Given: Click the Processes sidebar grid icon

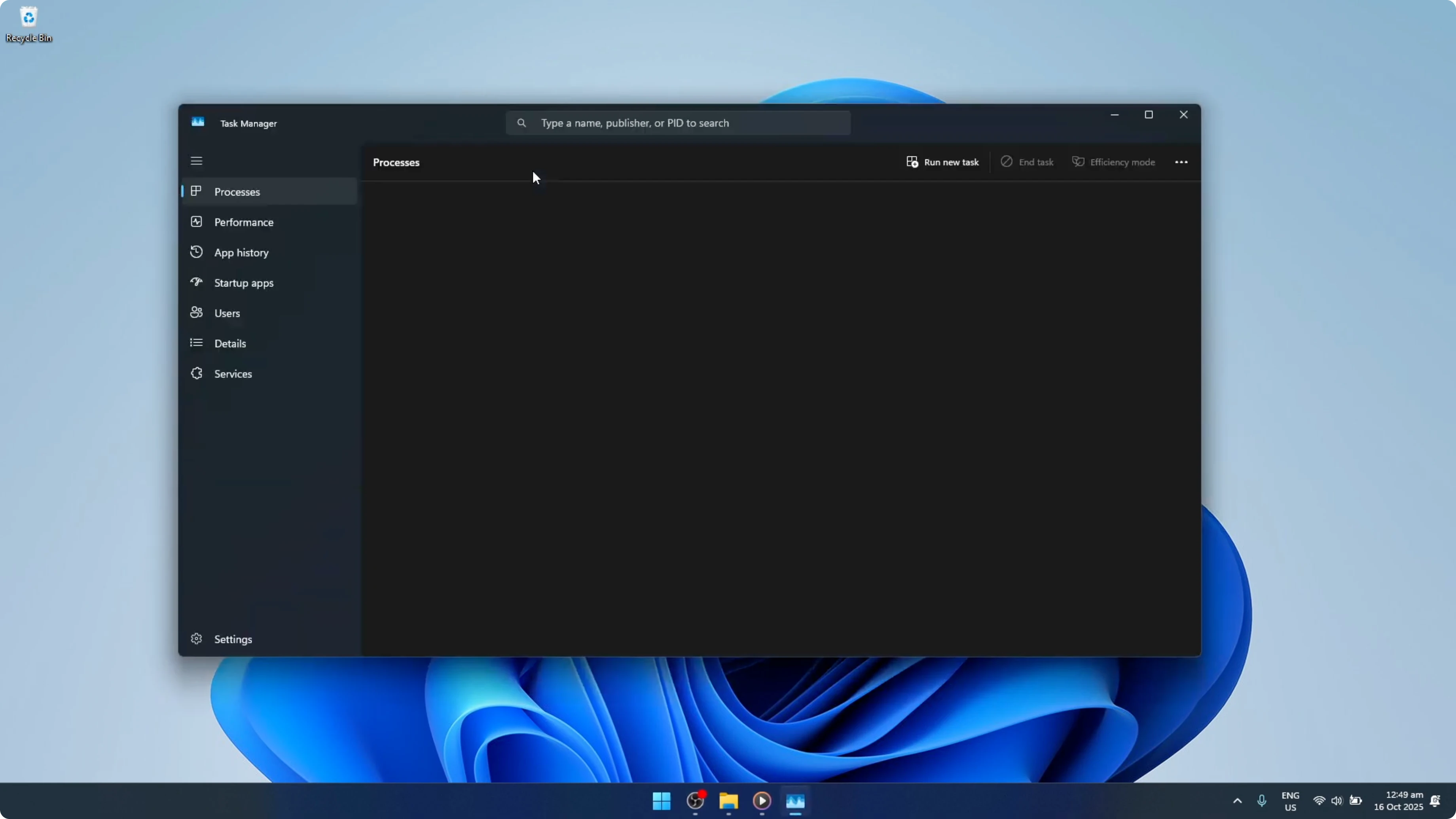Looking at the screenshot, I should [x=196, y=191].
